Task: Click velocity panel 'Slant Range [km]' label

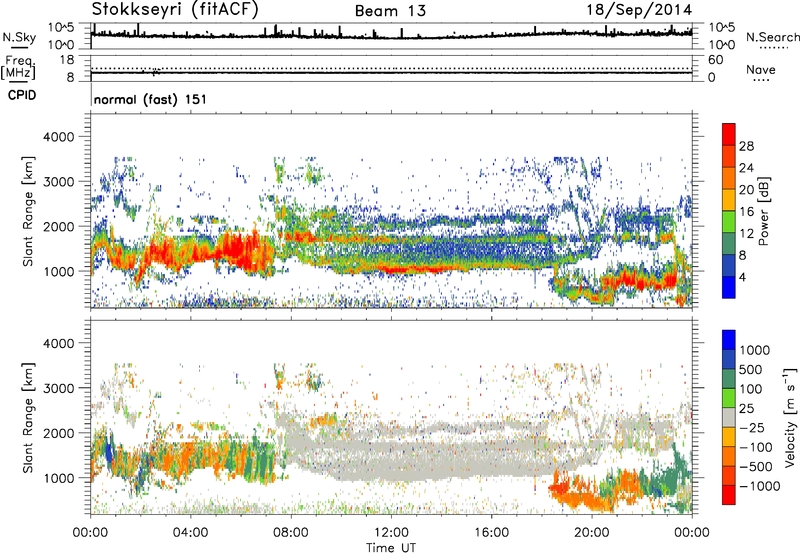Action: click(x=28, y=418)
